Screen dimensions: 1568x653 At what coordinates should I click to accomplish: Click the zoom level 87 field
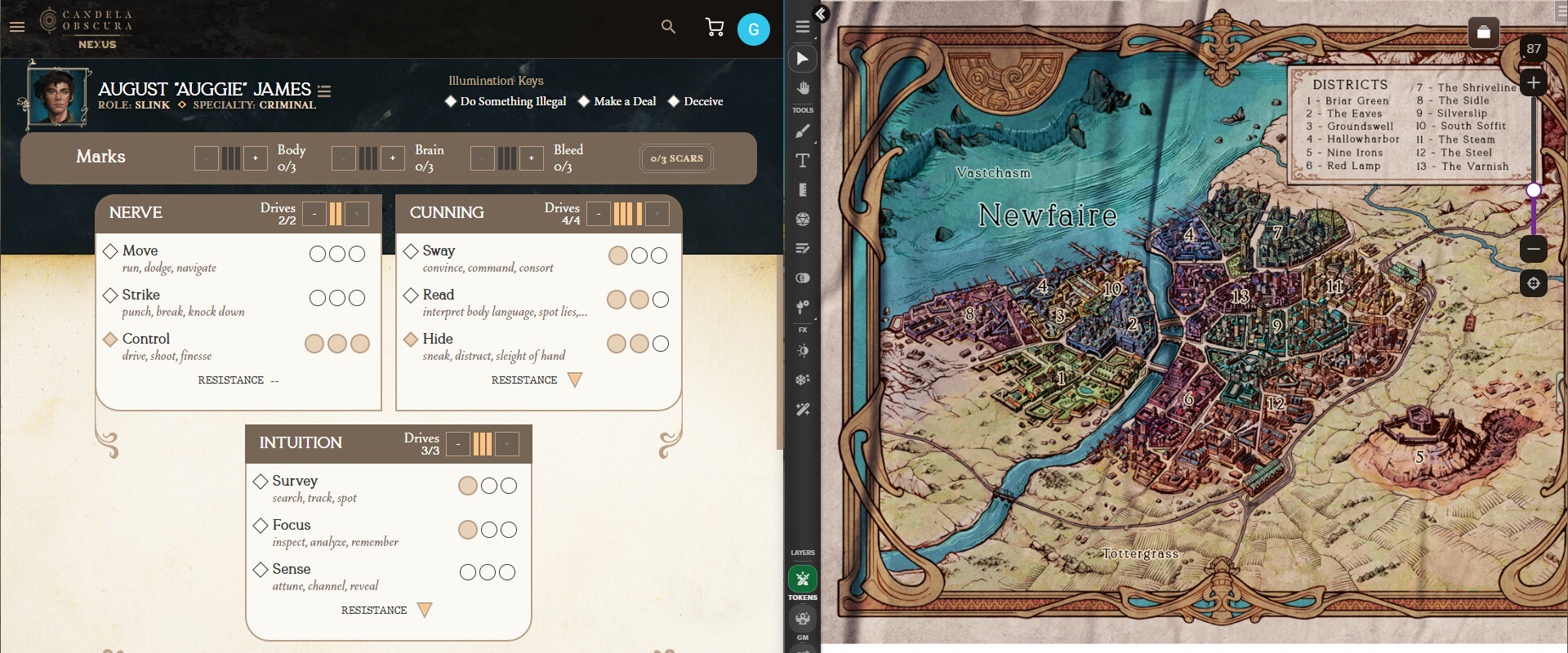point(1534,49)
